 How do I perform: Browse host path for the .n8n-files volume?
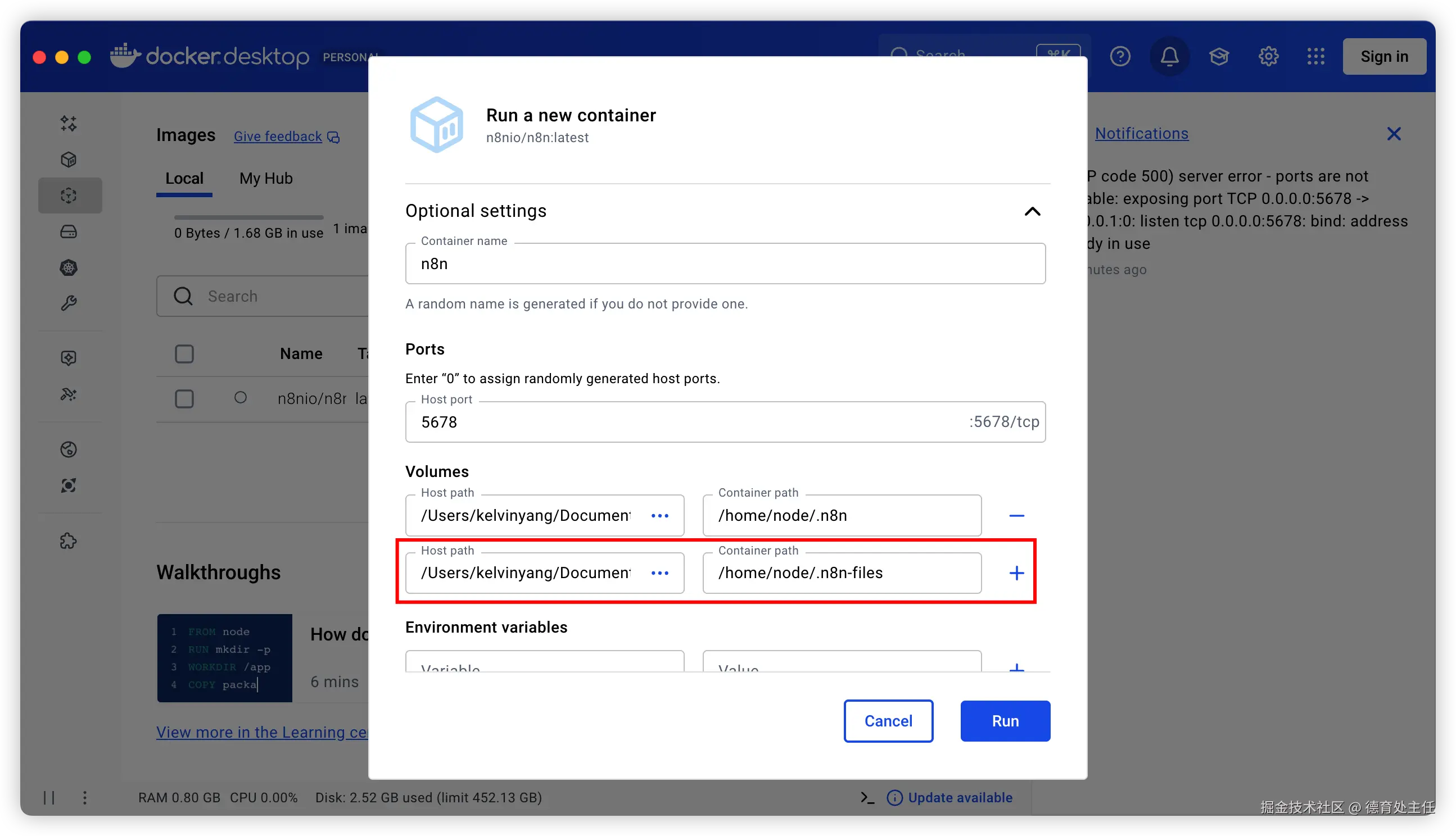pos(660,573)
